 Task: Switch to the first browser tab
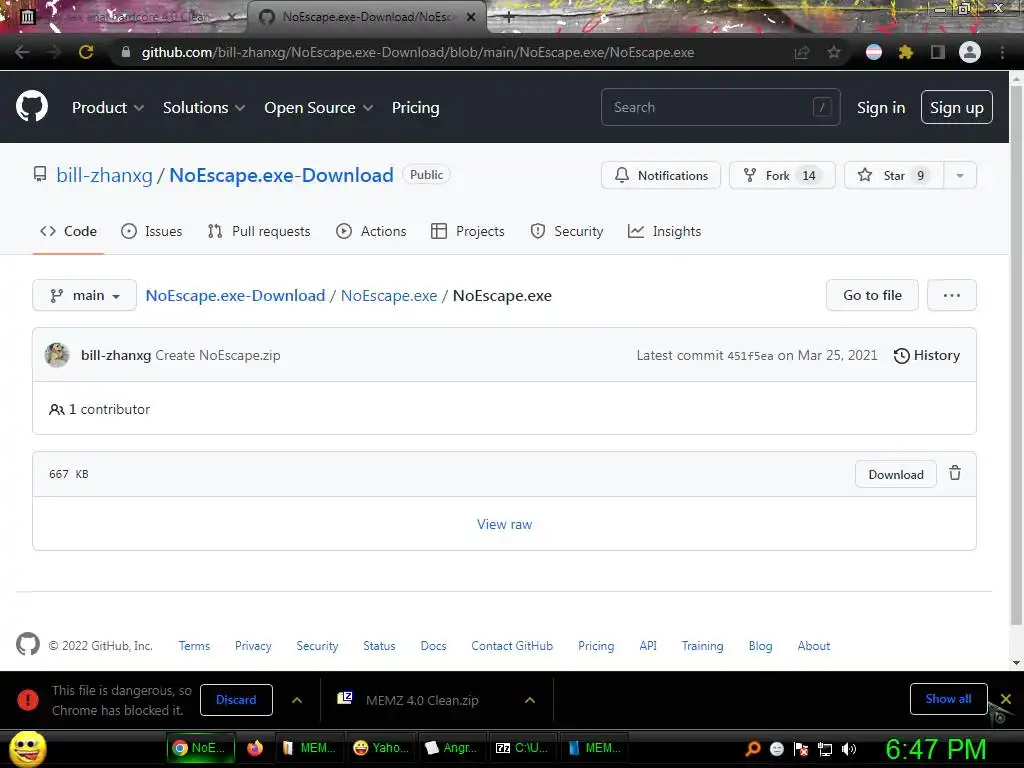pyautogui.click(x=131, y=18)
